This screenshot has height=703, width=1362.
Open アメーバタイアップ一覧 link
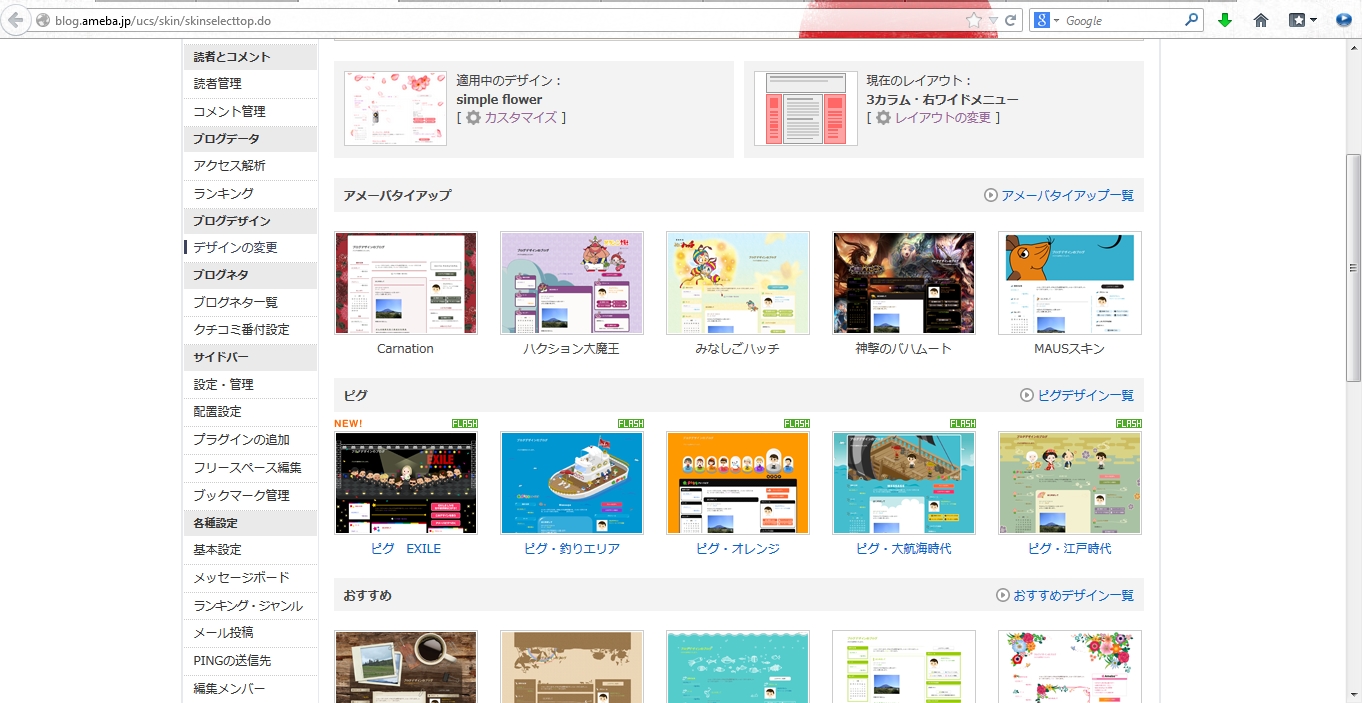[x=1067, y=195]
